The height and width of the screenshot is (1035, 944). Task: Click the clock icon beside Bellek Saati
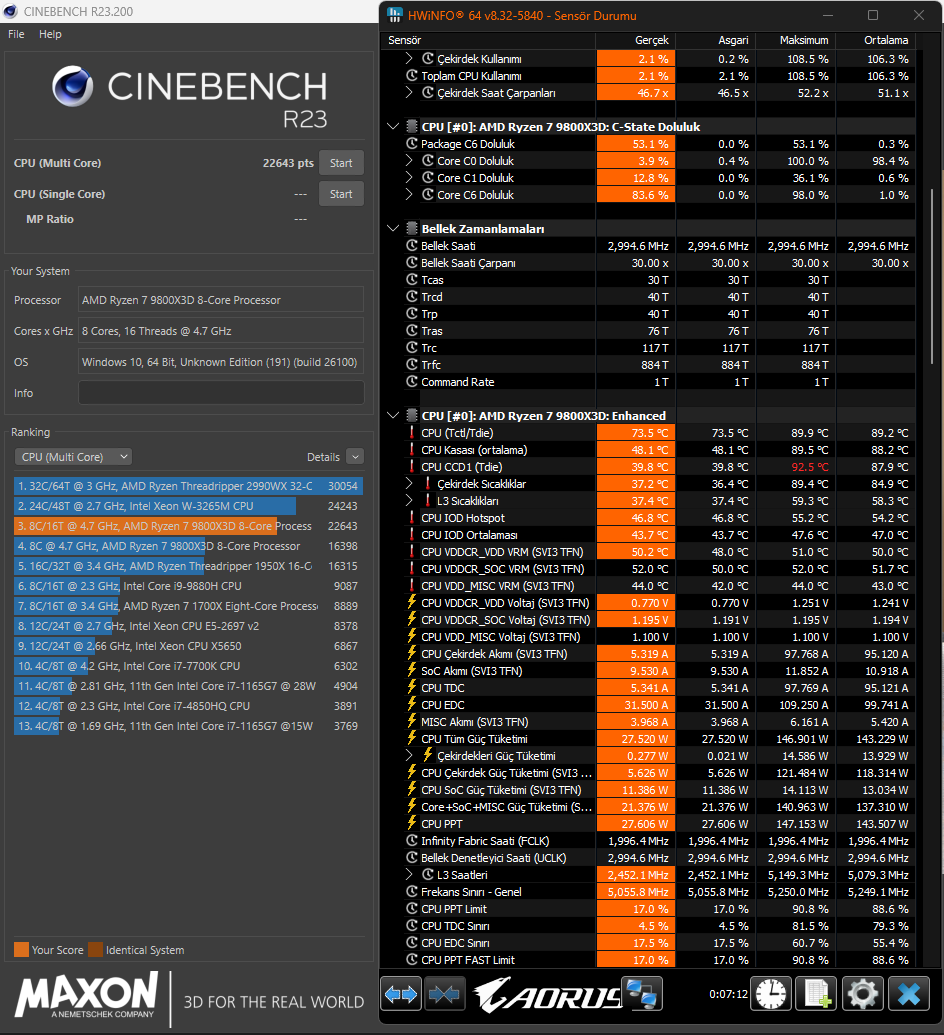pyautogui.click(x=412, y=246)
